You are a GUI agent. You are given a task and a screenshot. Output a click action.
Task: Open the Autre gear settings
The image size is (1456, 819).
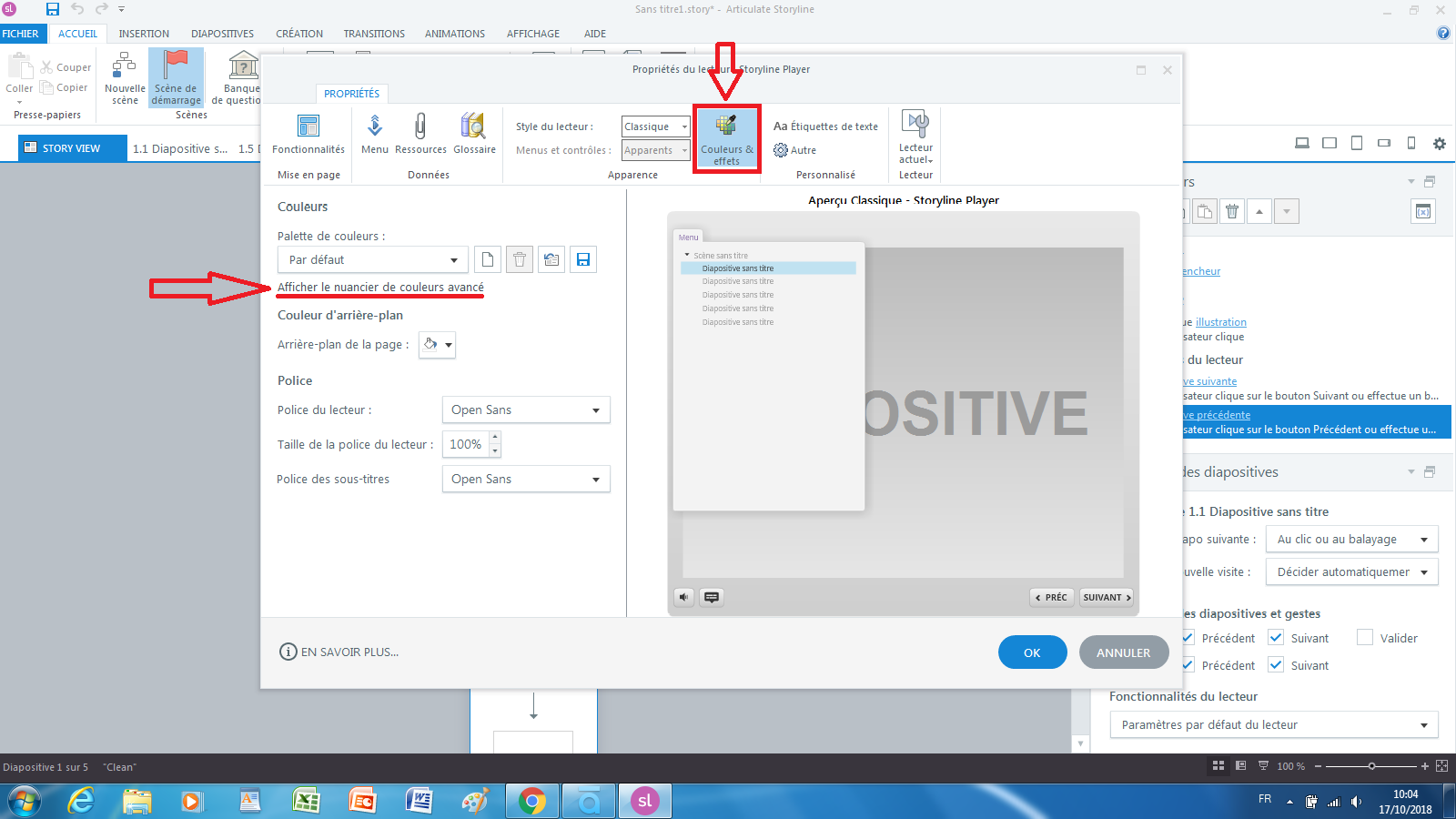pyautogui.click(x=794, y=150)
